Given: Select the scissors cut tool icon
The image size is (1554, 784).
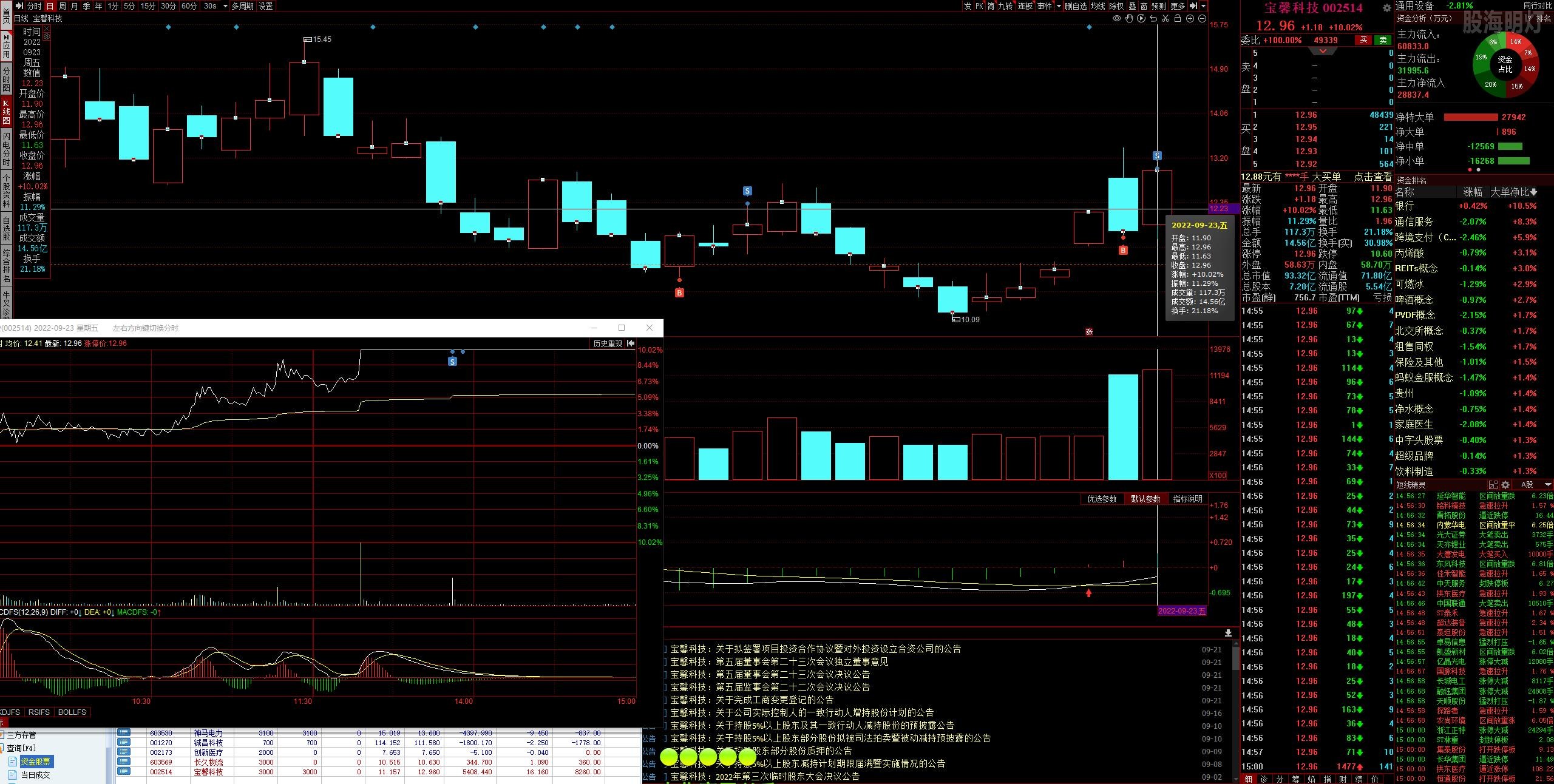Looking at the screenshot, I should pos(1165,19).
